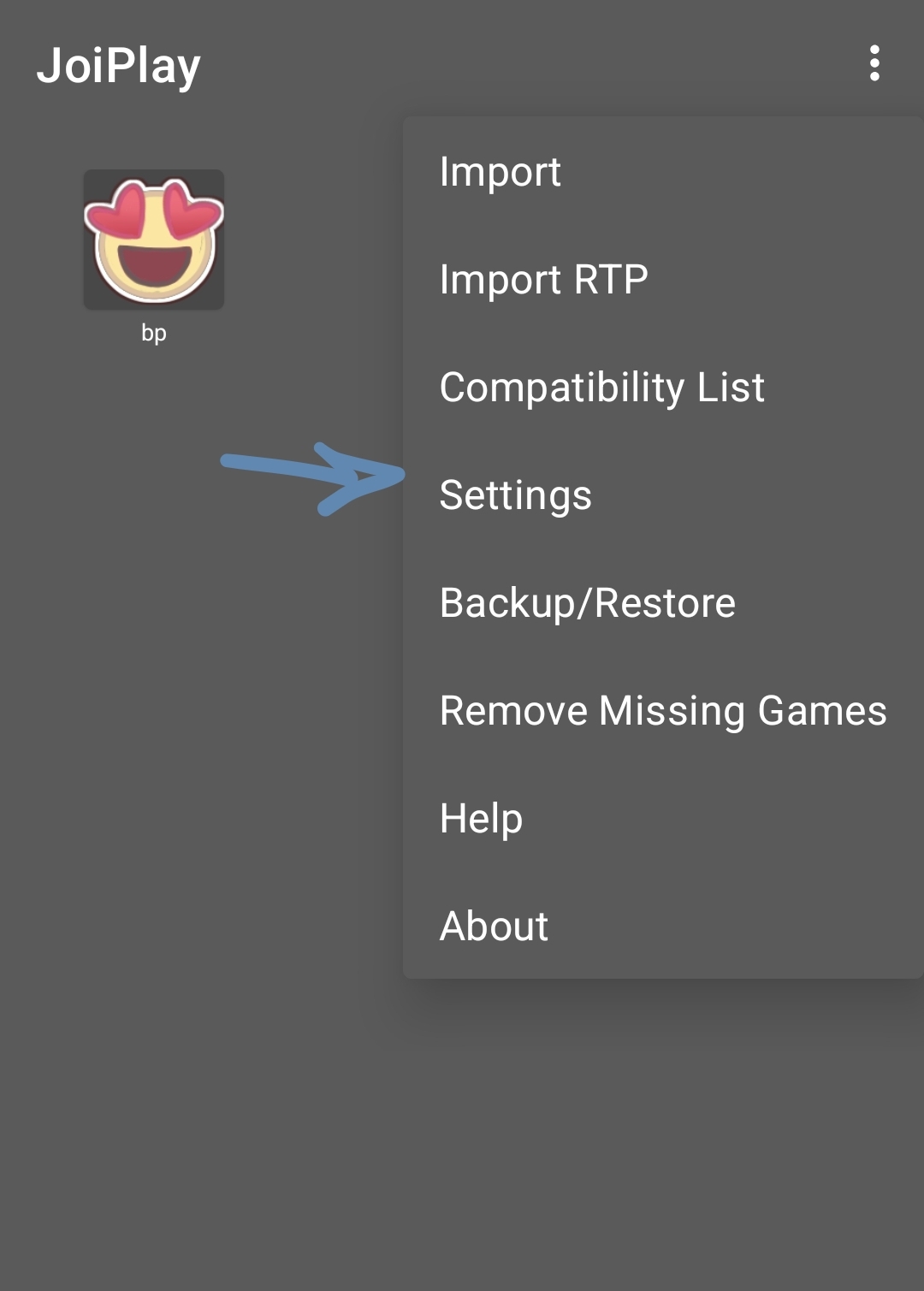Click the heart-eyes emoji thumbnail

(154, 240)
